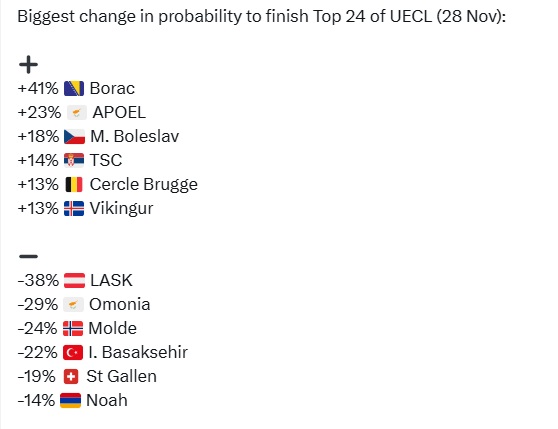Click the Belgian flag beside Cercle Brugge

[x=74, y=185]
